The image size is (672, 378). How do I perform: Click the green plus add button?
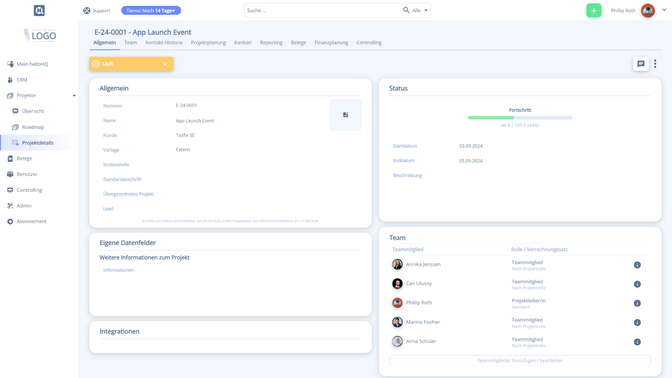tap(594, 10)
